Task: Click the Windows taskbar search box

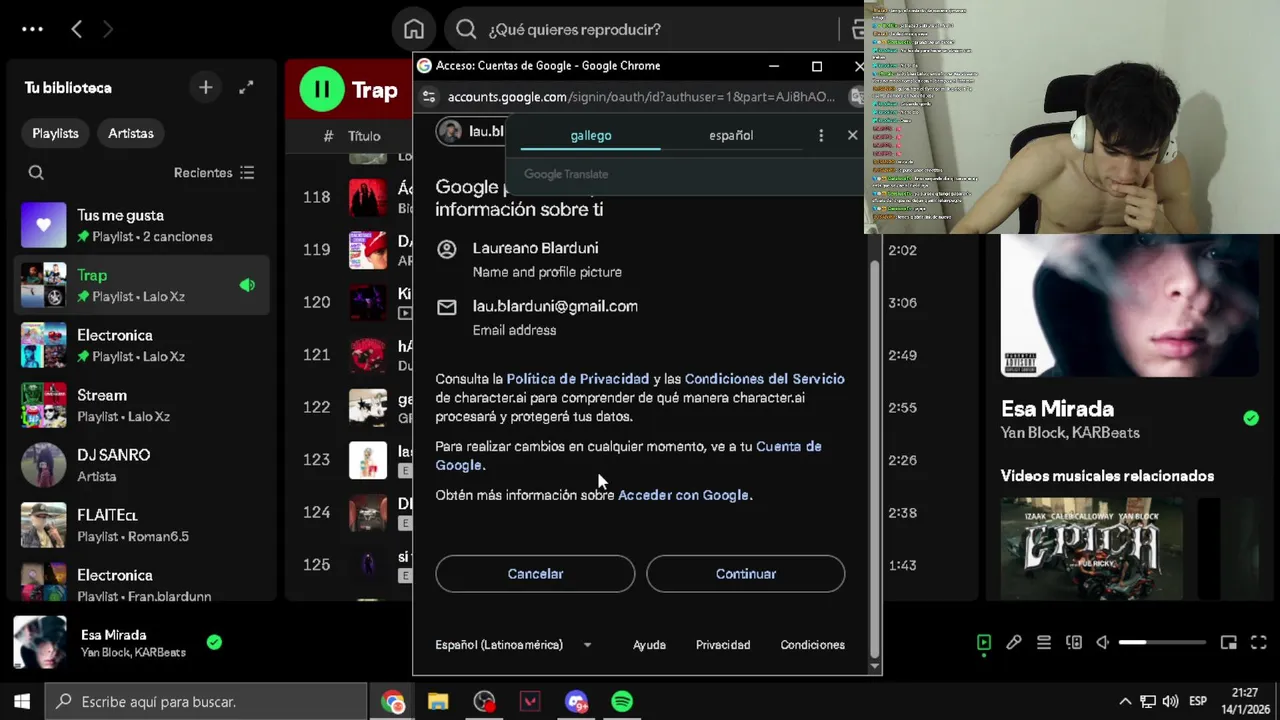Action: coord(207,702)
